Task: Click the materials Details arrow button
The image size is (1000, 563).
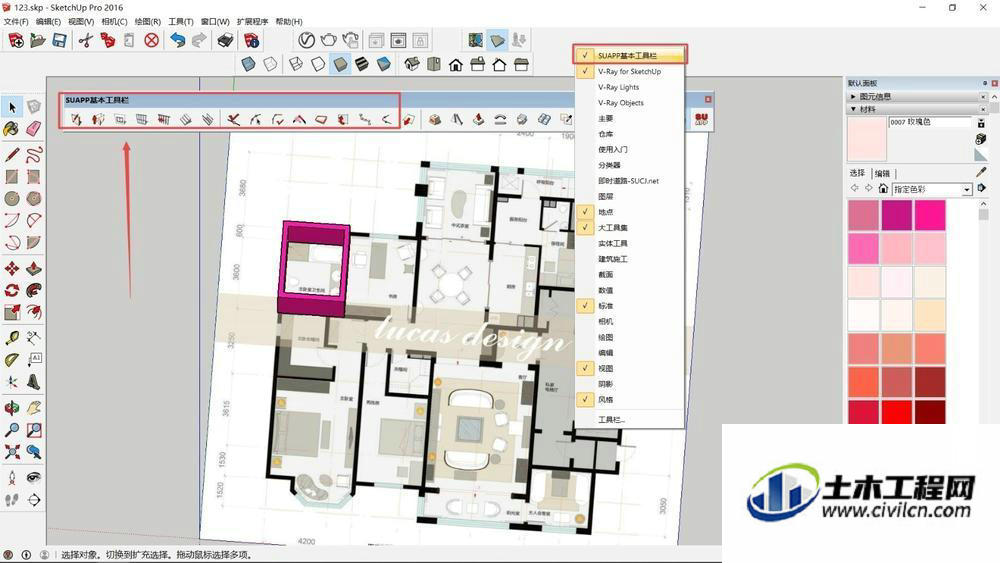Action: click(x=982, y=188)
